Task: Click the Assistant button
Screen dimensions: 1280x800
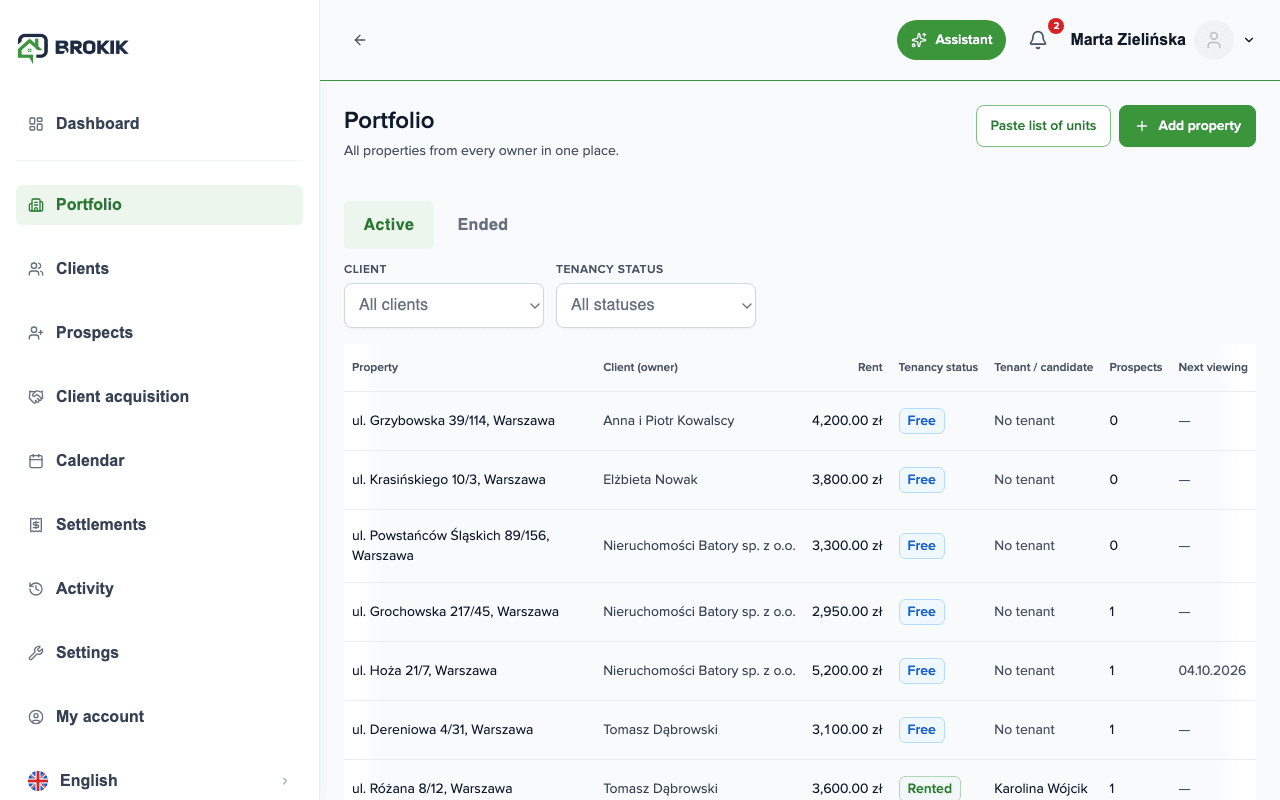Action: [x=951, y=40]
